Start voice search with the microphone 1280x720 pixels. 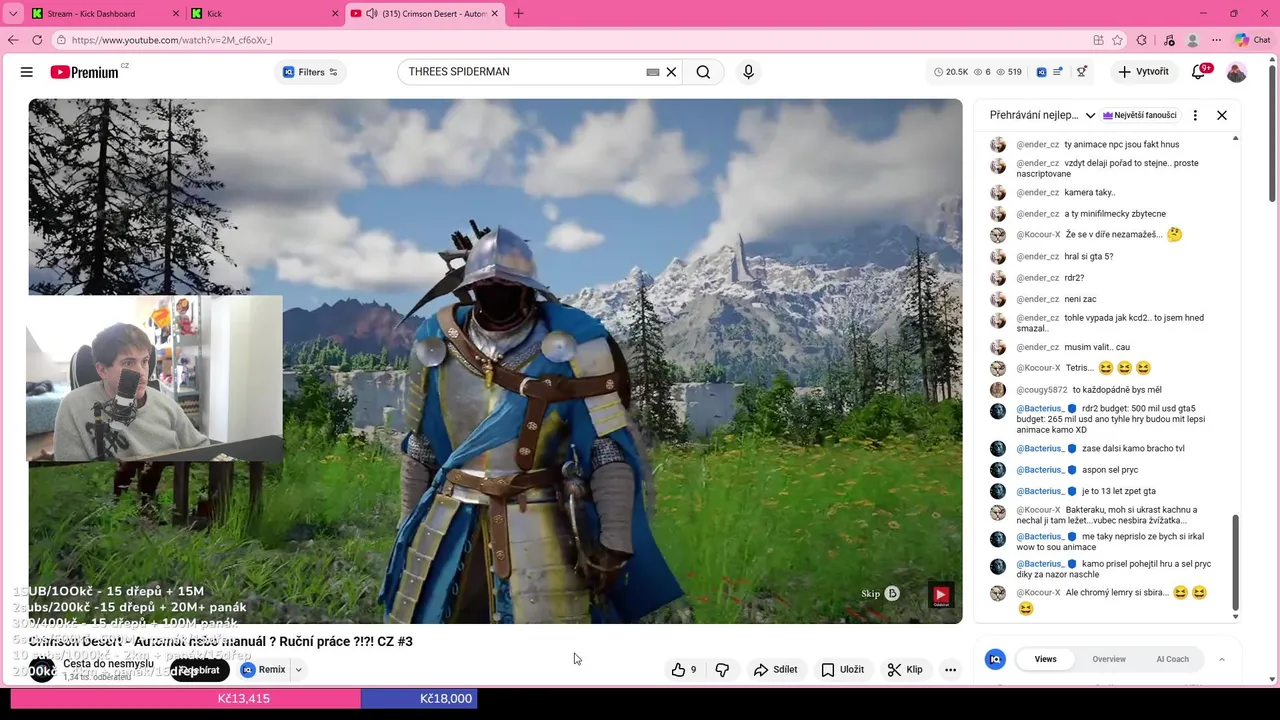(748, 72)
